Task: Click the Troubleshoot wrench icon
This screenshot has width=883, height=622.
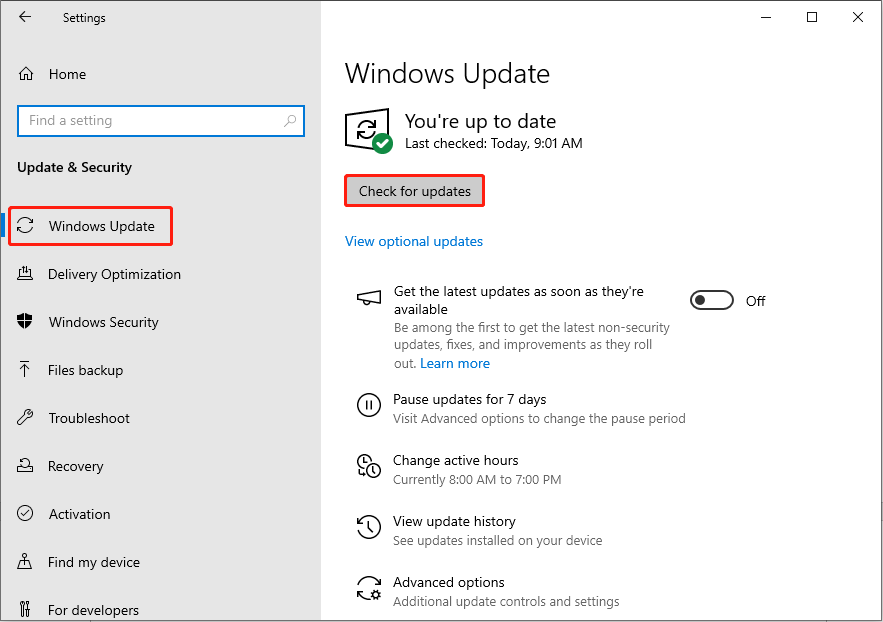Action: pos(25,418)
